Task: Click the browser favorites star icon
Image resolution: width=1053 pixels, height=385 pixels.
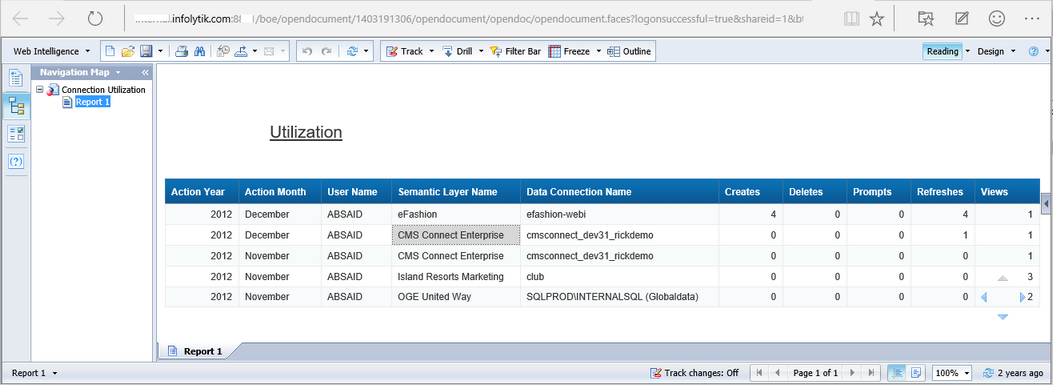Action: 876,19
